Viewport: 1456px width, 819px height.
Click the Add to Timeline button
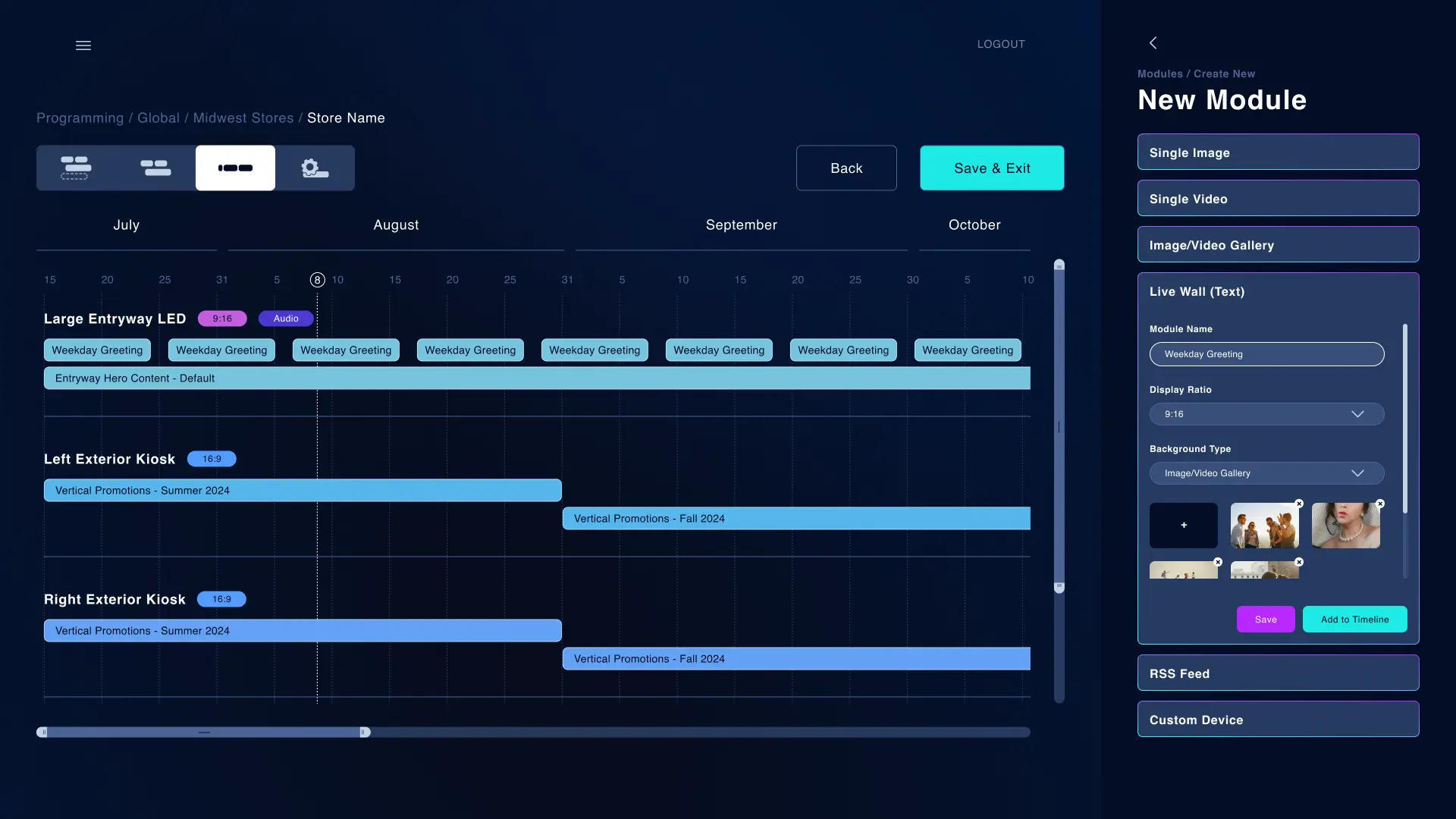[1355, 619]
